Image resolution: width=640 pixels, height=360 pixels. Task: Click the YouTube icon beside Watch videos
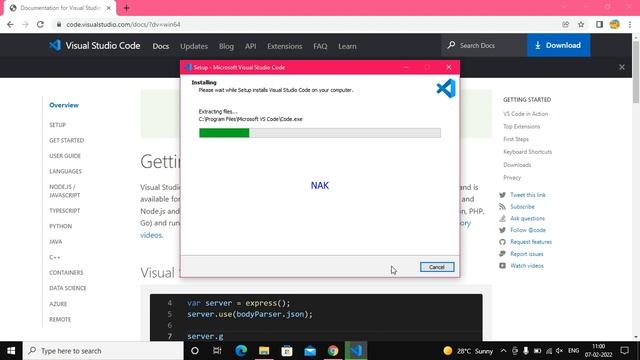pyautogui.click(x=502, y=266)
